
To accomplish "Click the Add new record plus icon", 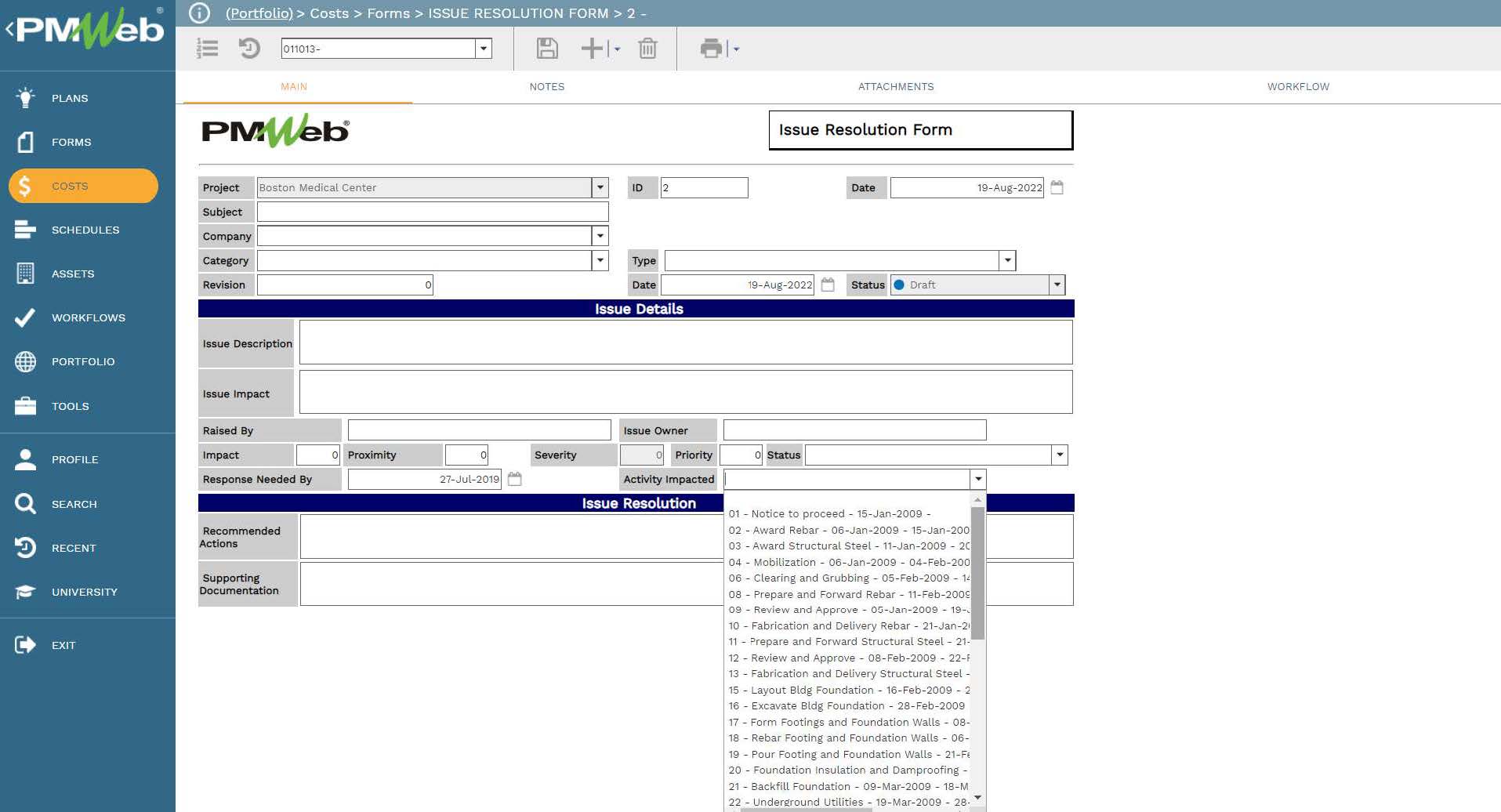I will click(592, 49).
